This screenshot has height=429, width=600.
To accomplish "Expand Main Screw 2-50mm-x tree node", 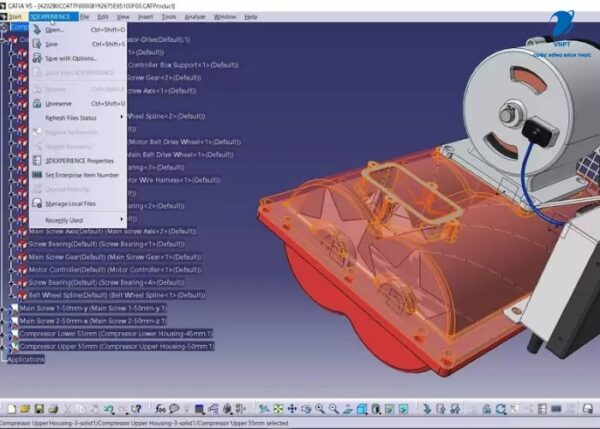I will (3, 321).
